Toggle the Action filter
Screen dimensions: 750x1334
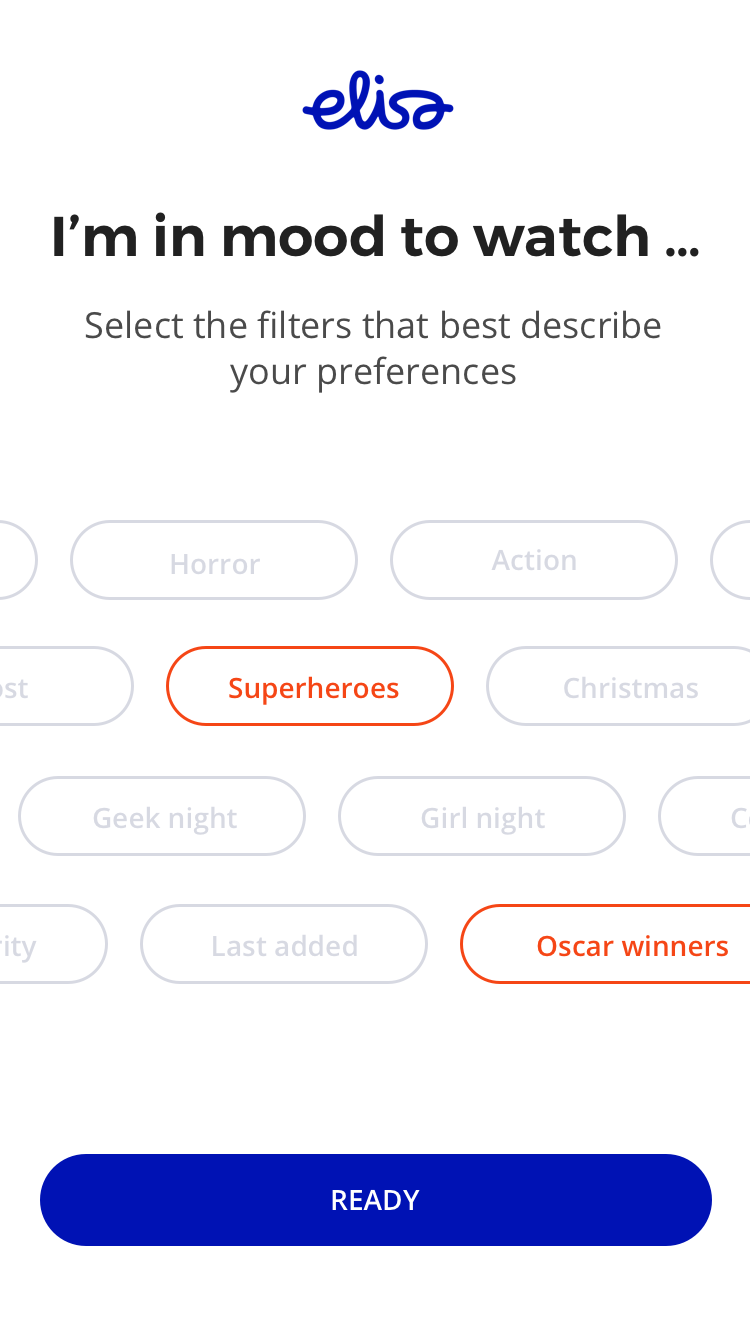click(x=534, y=561)
